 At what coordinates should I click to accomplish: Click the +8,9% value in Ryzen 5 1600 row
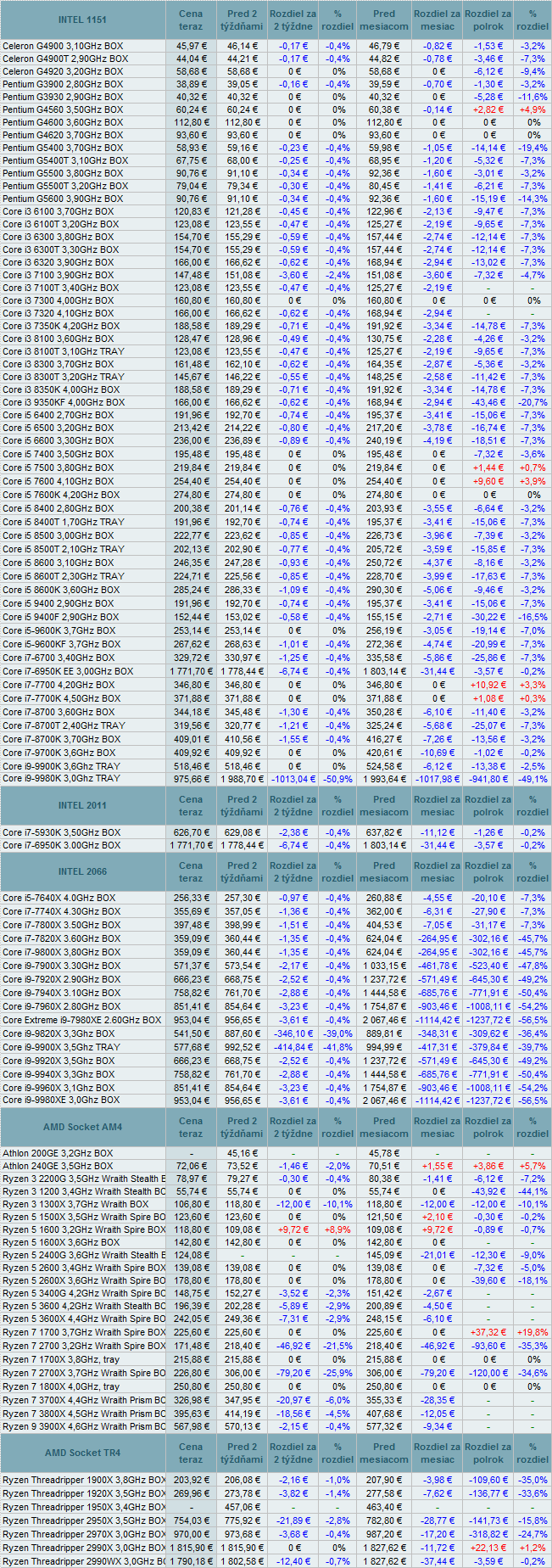coord(337,1229)
